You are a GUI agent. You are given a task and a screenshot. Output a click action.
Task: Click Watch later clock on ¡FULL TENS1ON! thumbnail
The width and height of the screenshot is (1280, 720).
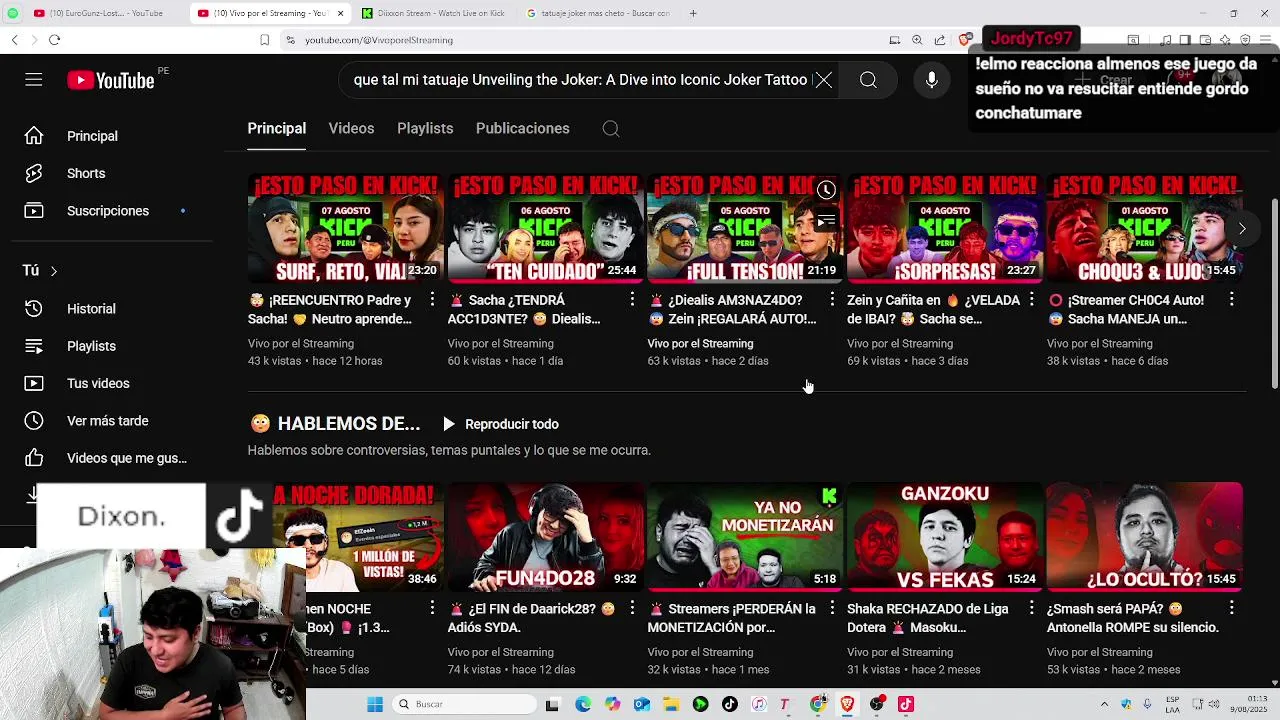pyautogui.click(x=826, y=190)
